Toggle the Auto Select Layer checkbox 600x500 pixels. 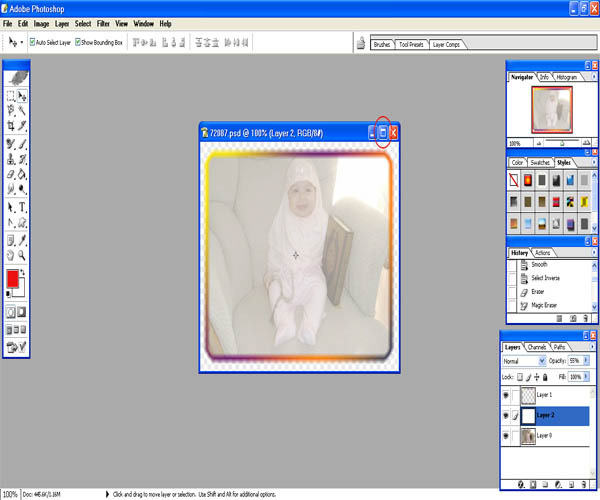click(x=32, y=44)
